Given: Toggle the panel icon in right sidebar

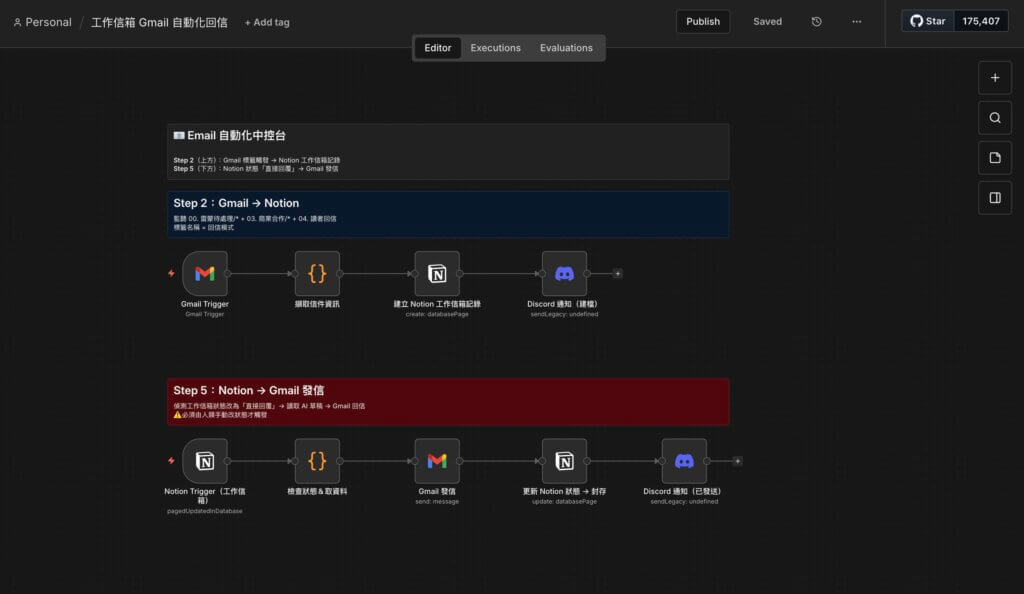Looking at the screenshot, I should tap(994, 197).
